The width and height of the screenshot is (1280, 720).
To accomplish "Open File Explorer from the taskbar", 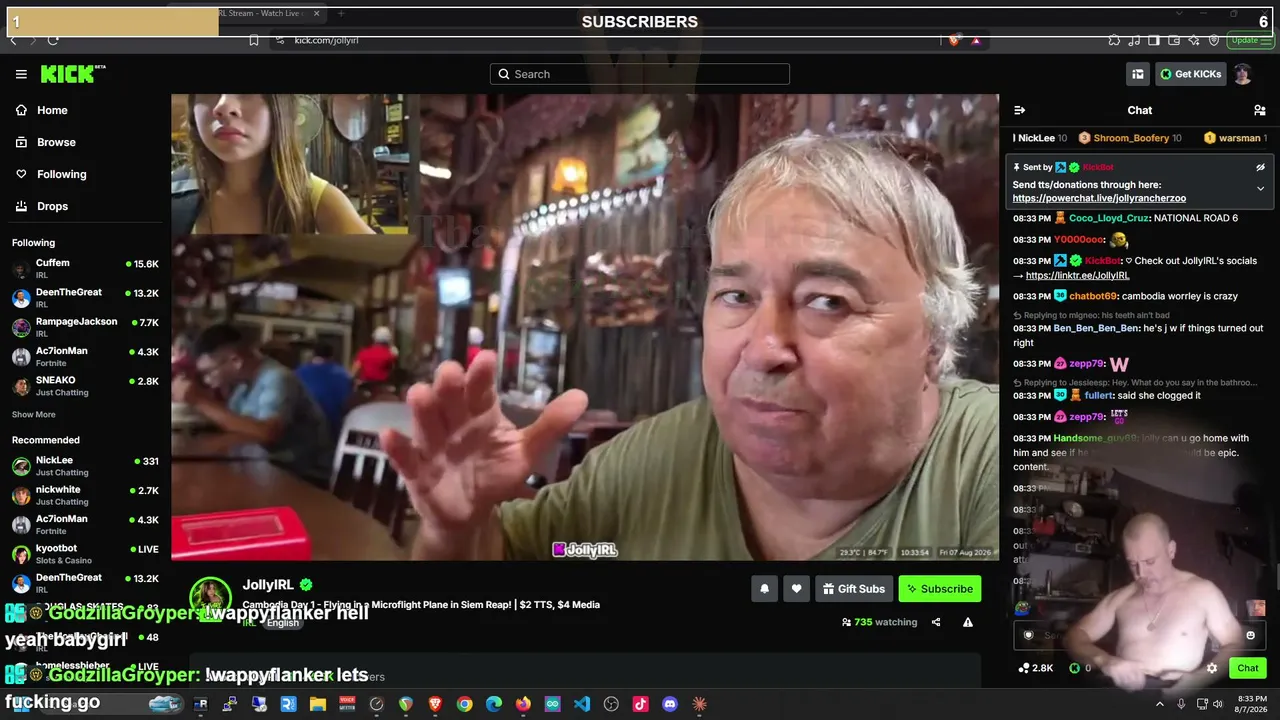I will pos(318,704).
